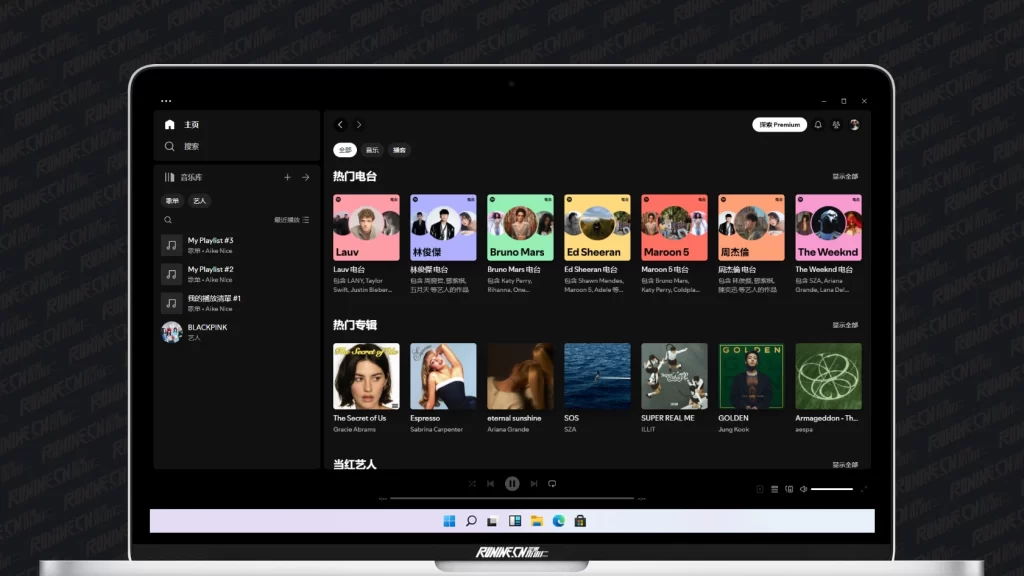The width and height of the screenshot is (1024, 576).
Task: Toggle repeat mode
Action: click(552, 484)
